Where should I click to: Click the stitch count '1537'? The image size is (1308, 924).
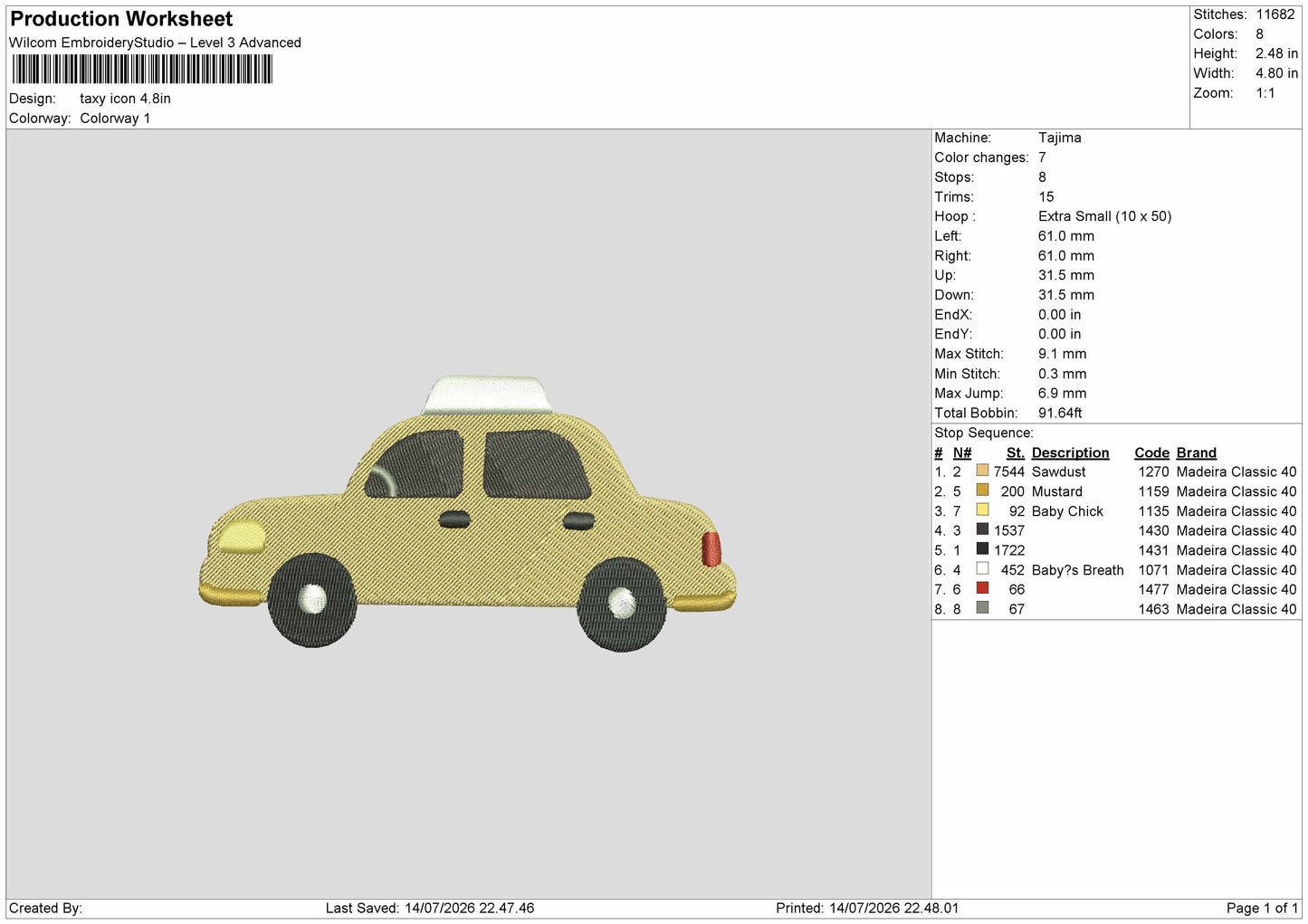1009,530
